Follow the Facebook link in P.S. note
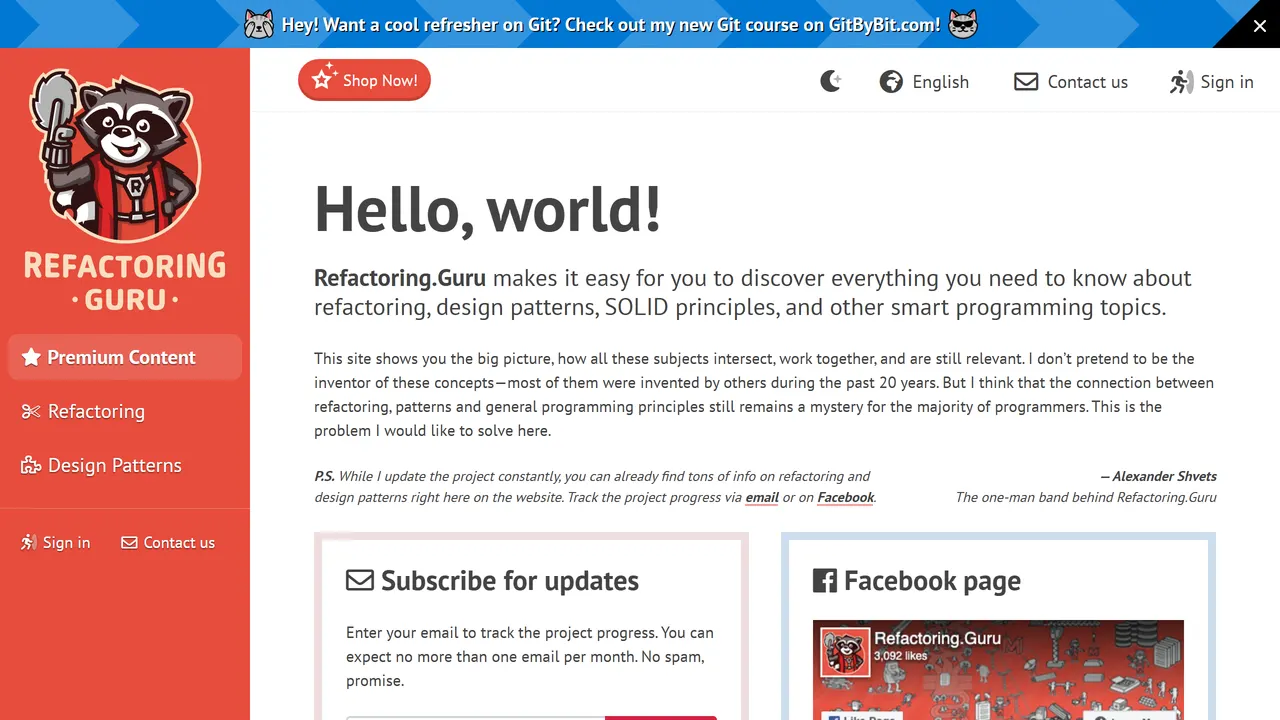 click(846, 497)
